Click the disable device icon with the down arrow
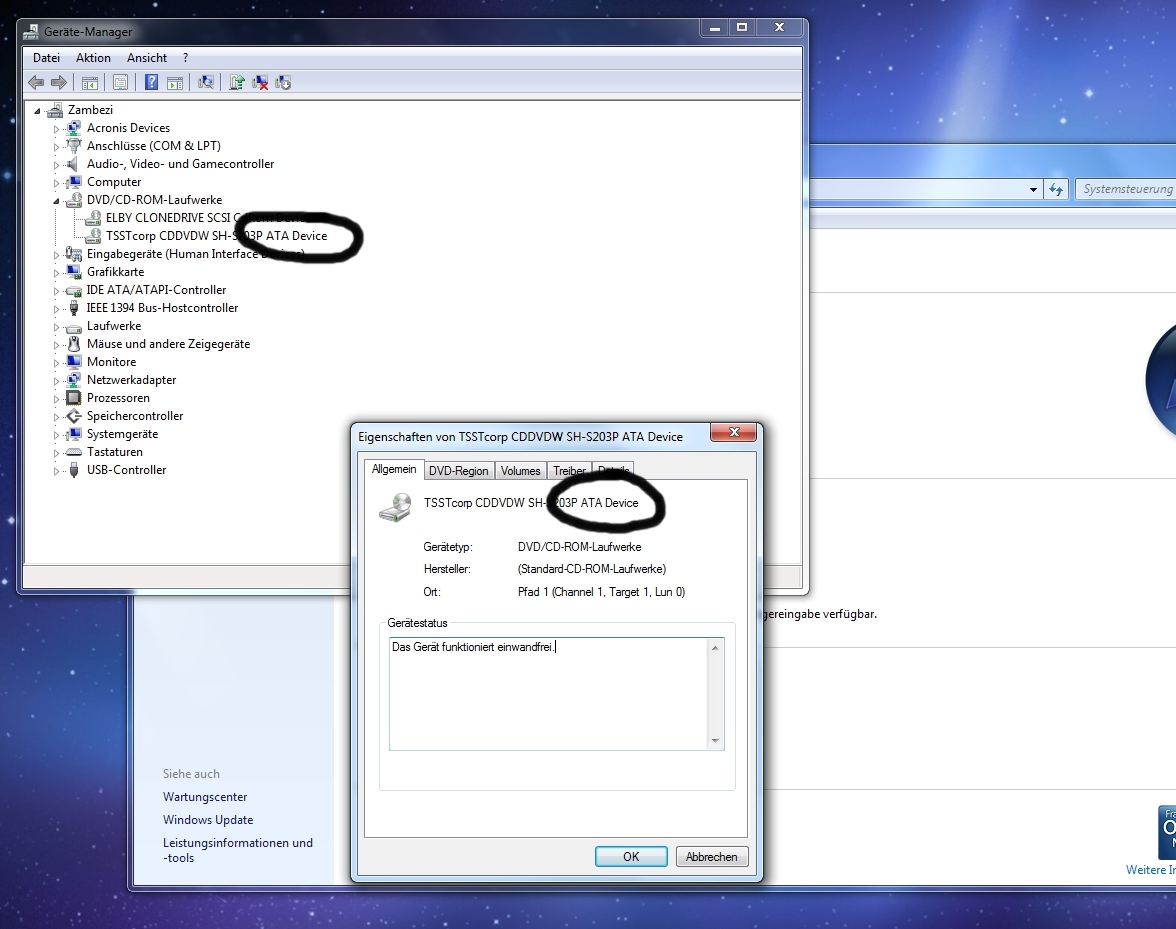Viewport: 1176px width, 929px height. tap(284, 82)
